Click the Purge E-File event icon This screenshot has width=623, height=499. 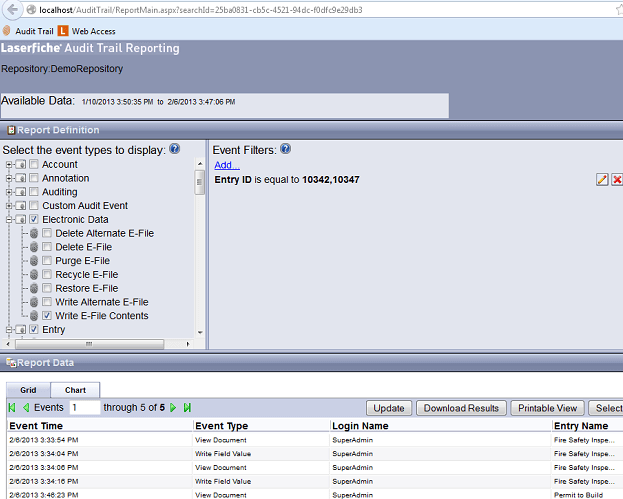click(x=34, y=261)
